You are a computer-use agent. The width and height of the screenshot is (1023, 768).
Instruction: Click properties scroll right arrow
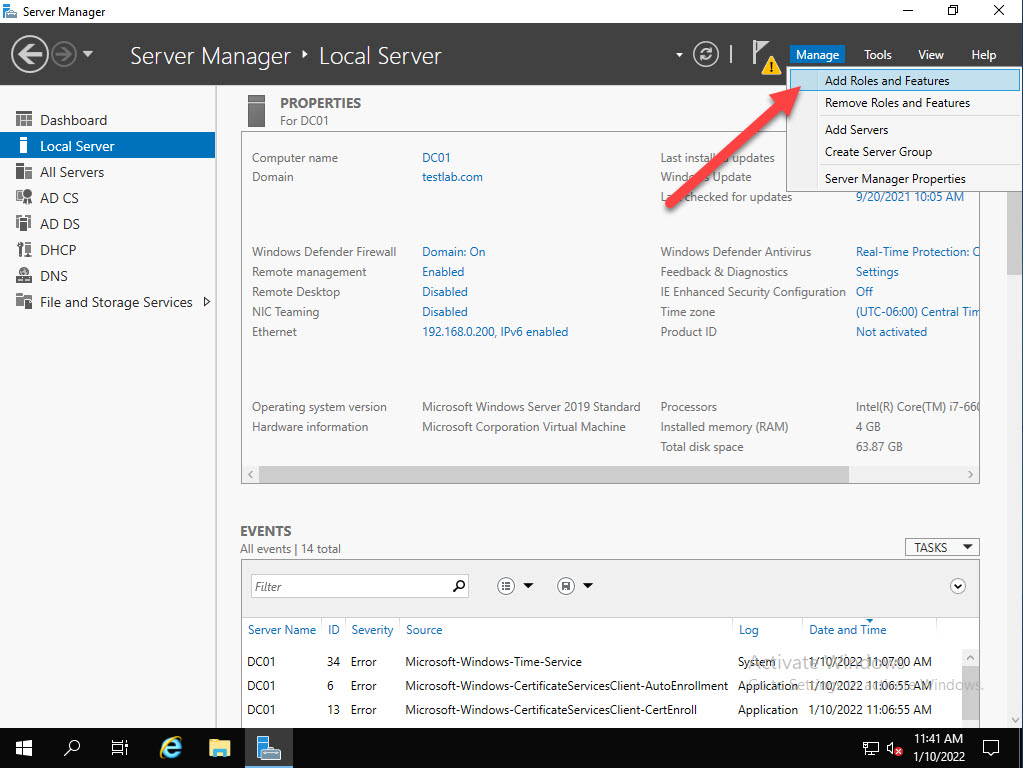[x=970, y=474]
